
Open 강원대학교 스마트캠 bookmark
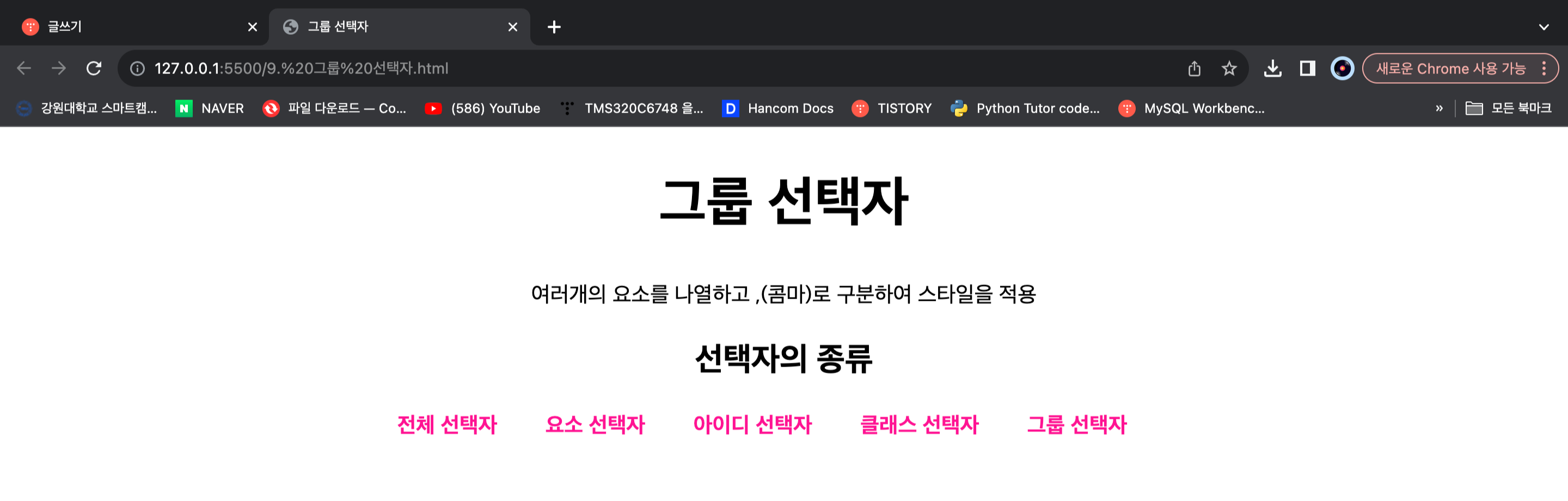[87, 108]
